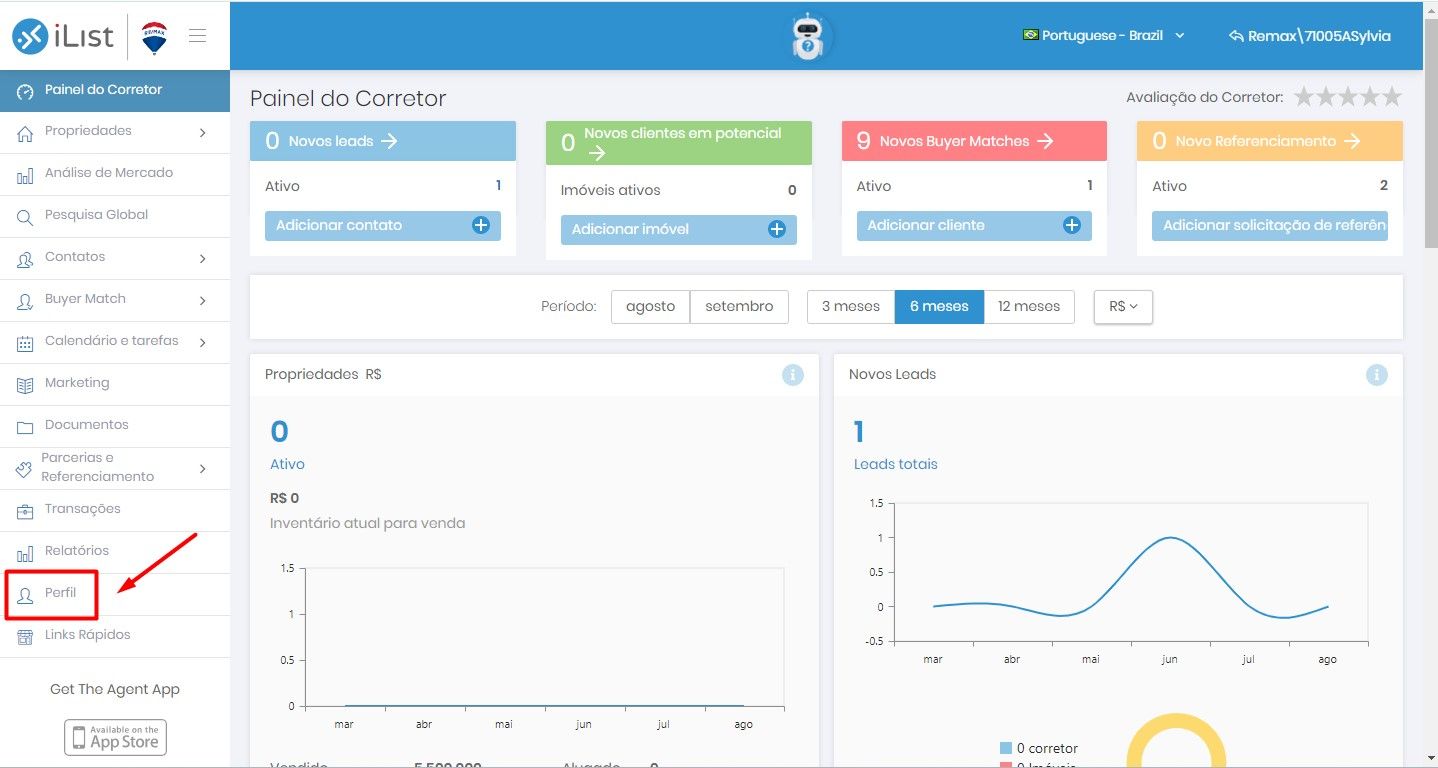Open Pesquisa Global menu item
1438x768 pixels.
(115, 216)
